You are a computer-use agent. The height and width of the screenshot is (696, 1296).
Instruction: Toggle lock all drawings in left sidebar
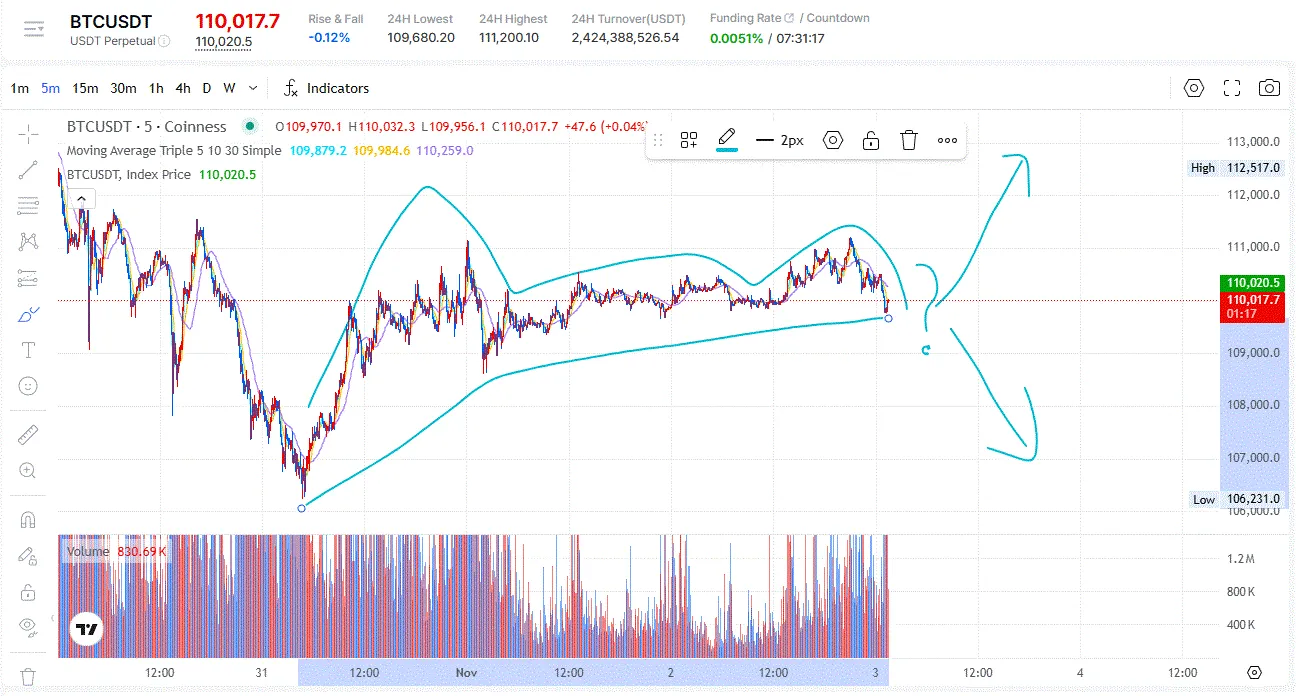[x=28, y=592]
